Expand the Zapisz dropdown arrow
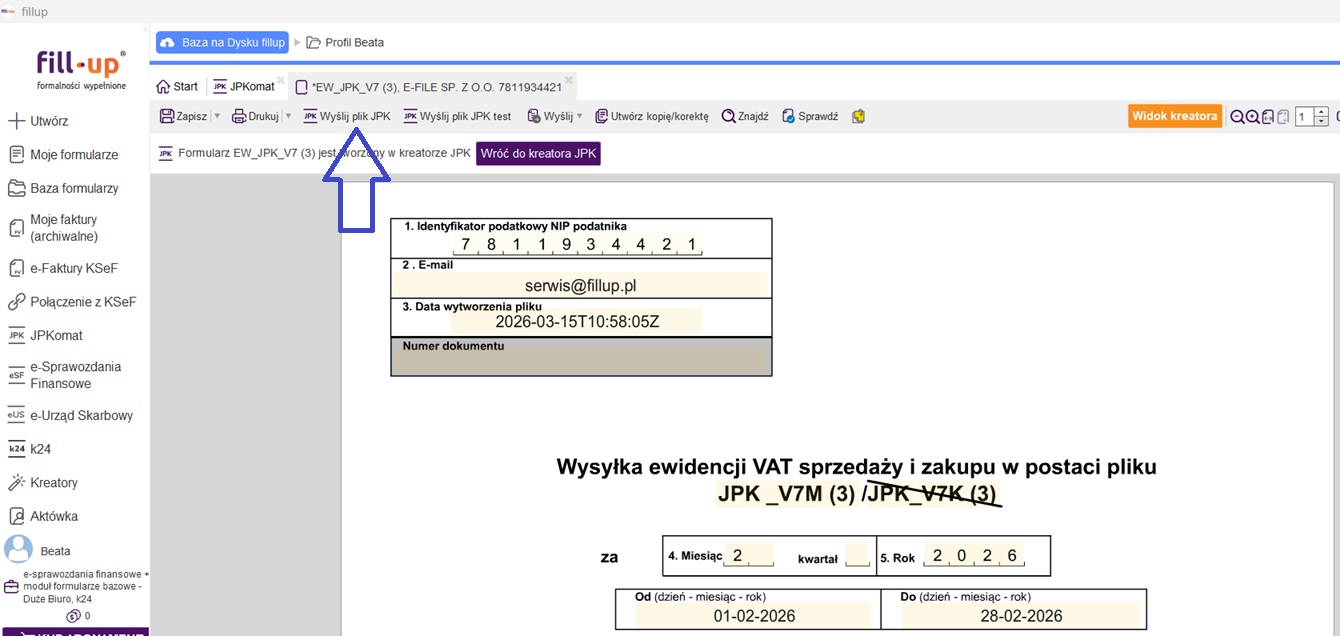Screen dimensions: 1340x641 point(217,116)
